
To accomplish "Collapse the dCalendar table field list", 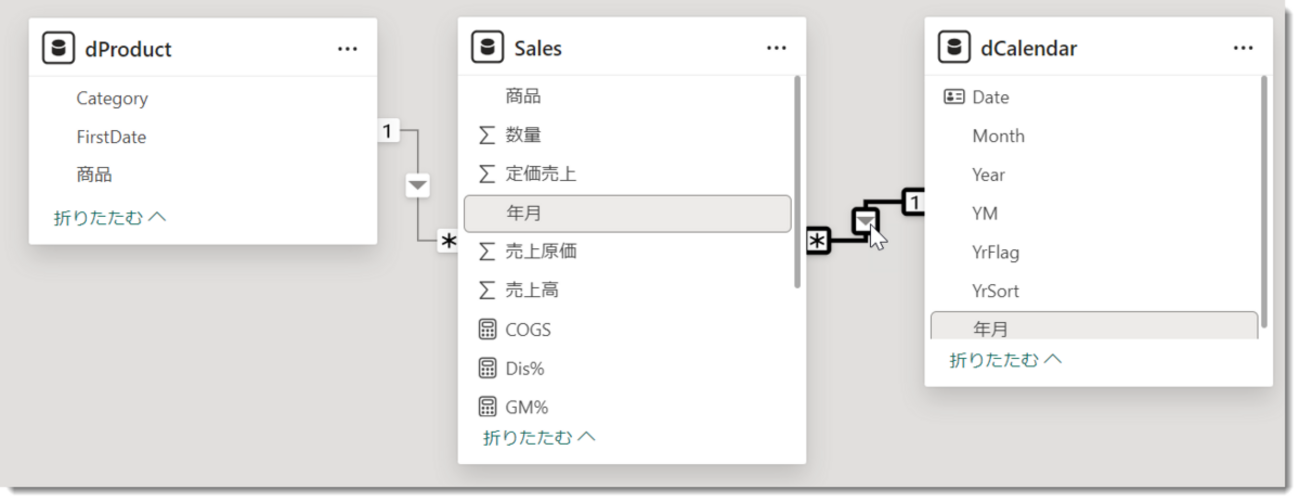I will pos(1006,359).
